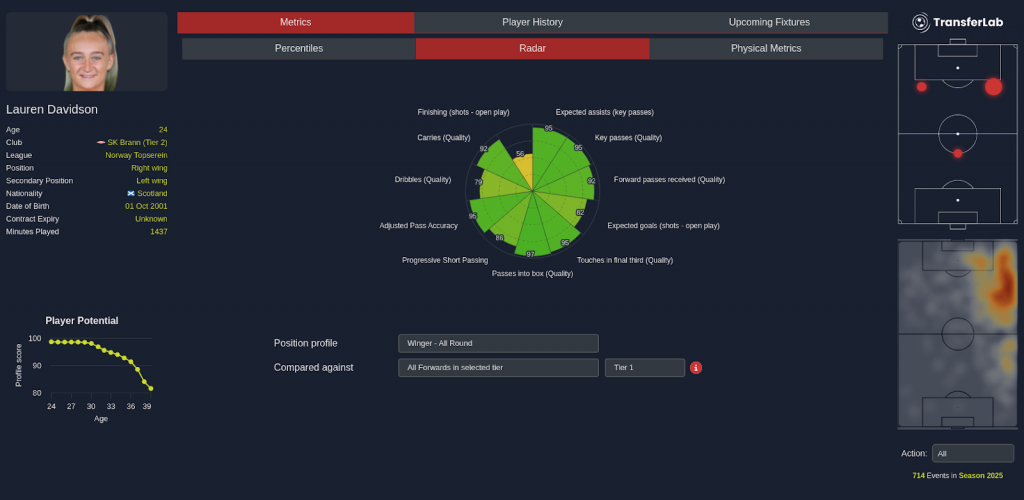This screenshot has height=500, width=1024.
Task: Click the Scotland flag icon next to Nationality
Action: tap(131, 193)
